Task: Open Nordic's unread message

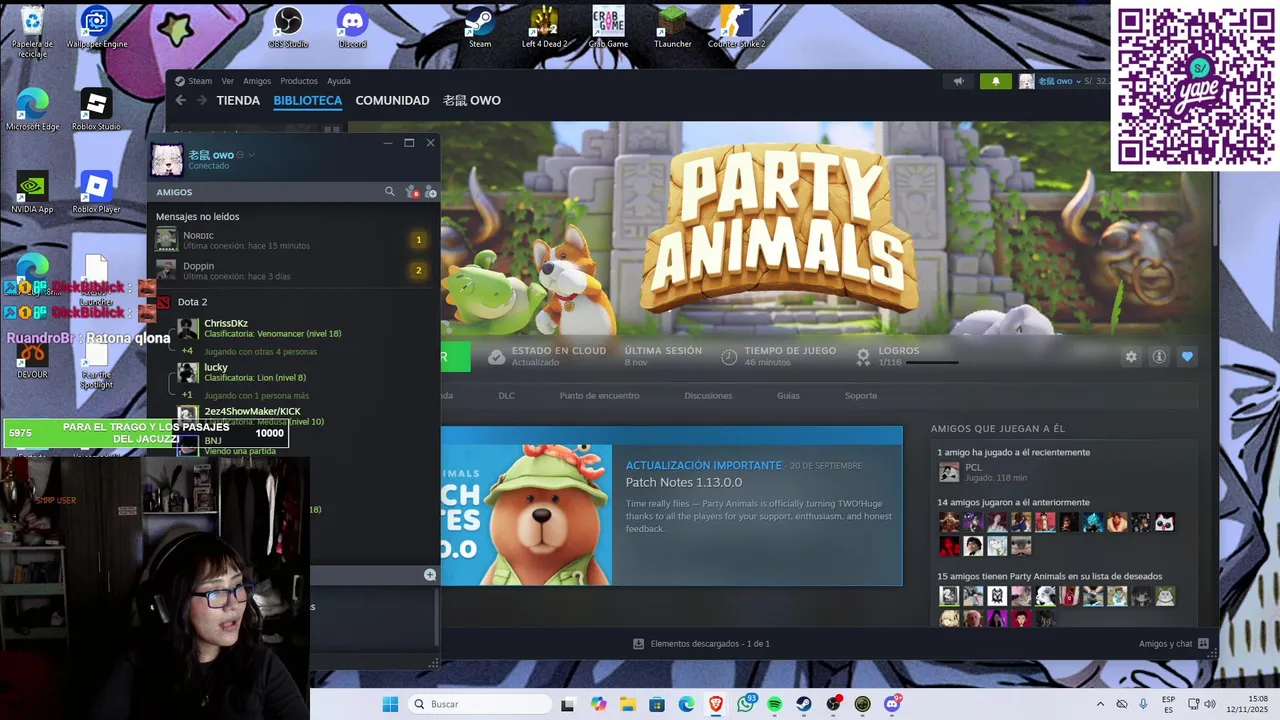Action: point(293,240)
